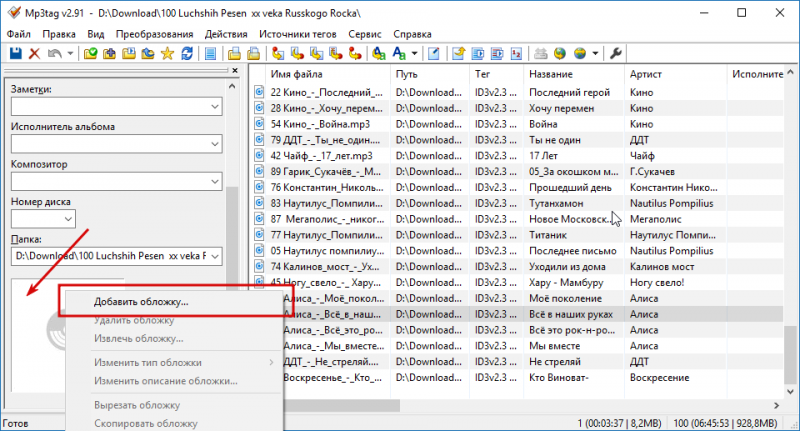Open the Преобразования menu
The width and height of the screenshot is (800, 431).
pos(155,34)
